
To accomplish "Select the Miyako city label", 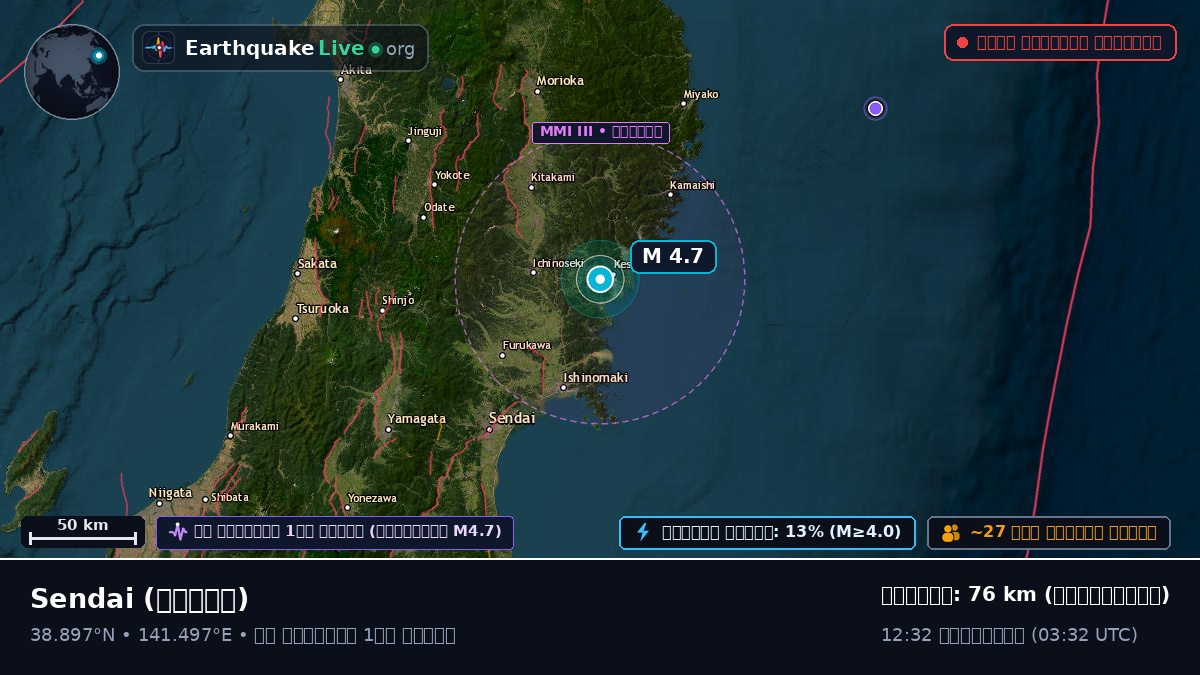I will [701, 95].
